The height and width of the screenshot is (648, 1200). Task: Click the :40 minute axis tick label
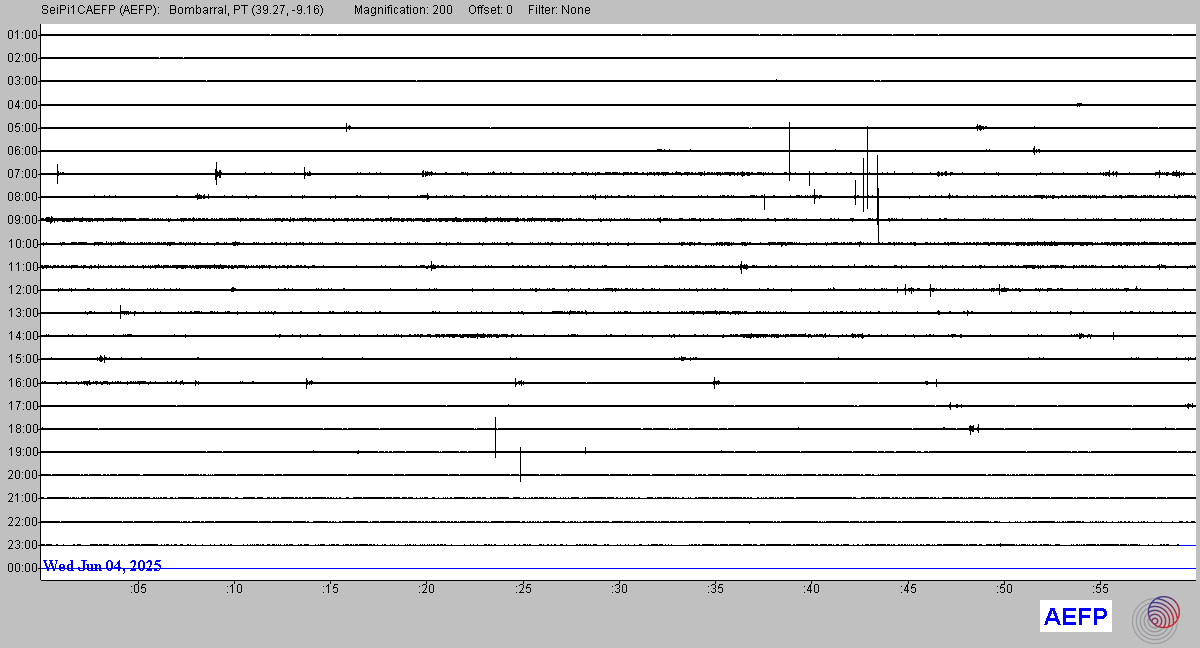[811, 589]
